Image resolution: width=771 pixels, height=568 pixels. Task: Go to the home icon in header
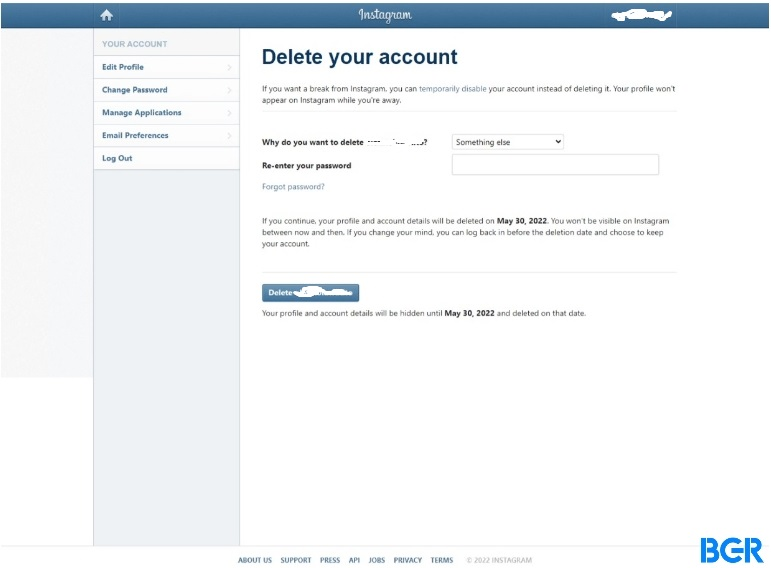coord(106,15)
